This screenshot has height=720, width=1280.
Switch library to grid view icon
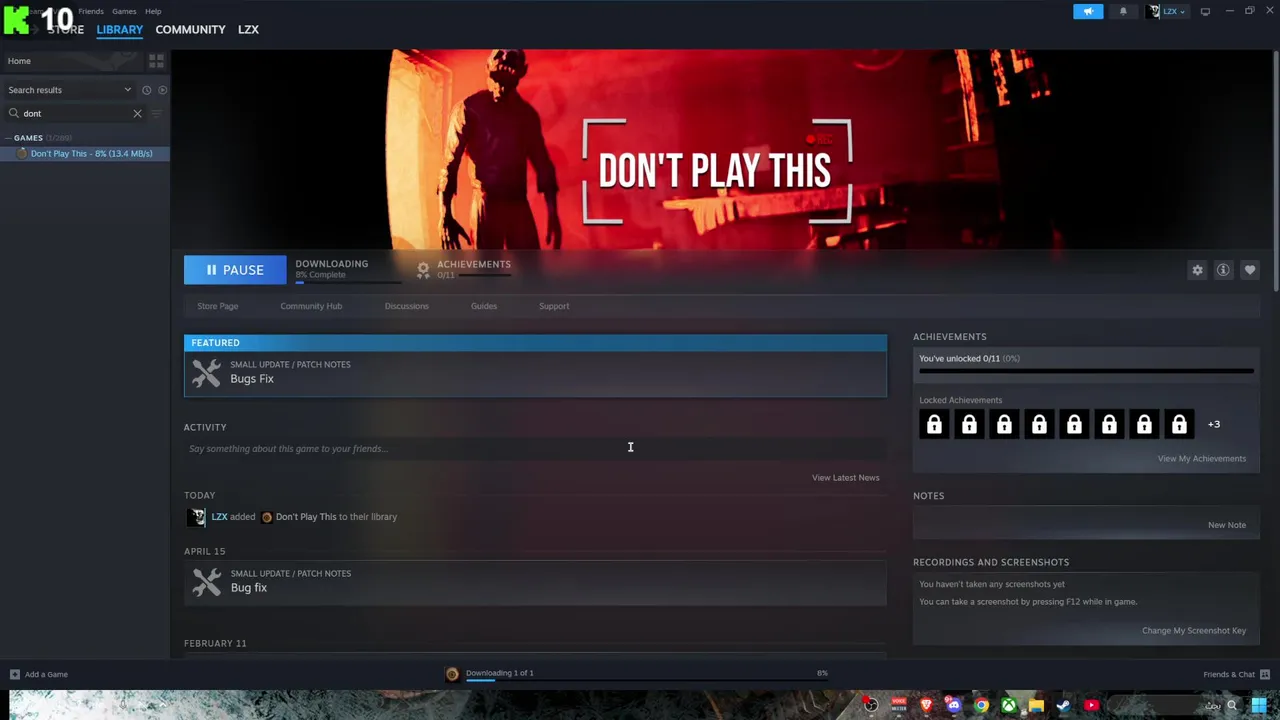(x=156, y=61)
